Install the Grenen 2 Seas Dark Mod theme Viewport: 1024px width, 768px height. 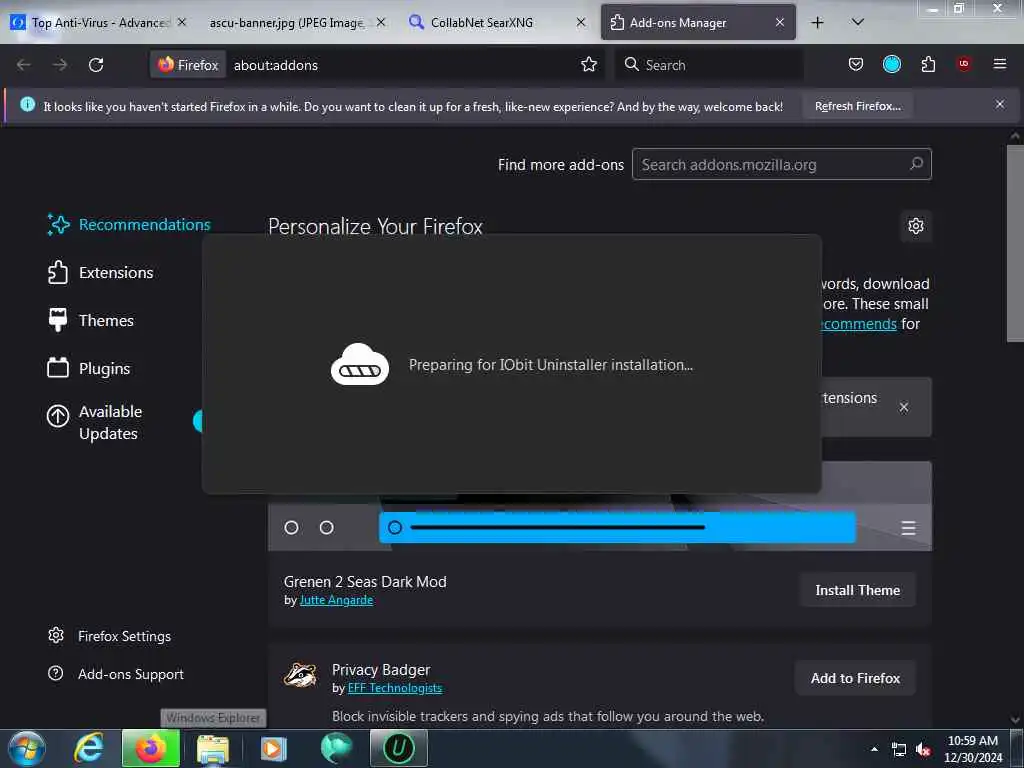(x=857, y=590)
